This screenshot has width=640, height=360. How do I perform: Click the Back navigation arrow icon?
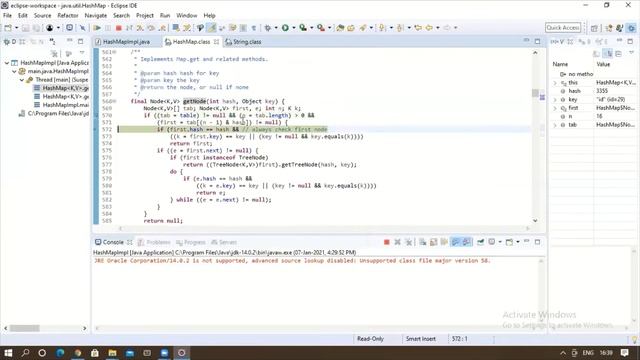point(429,28)
